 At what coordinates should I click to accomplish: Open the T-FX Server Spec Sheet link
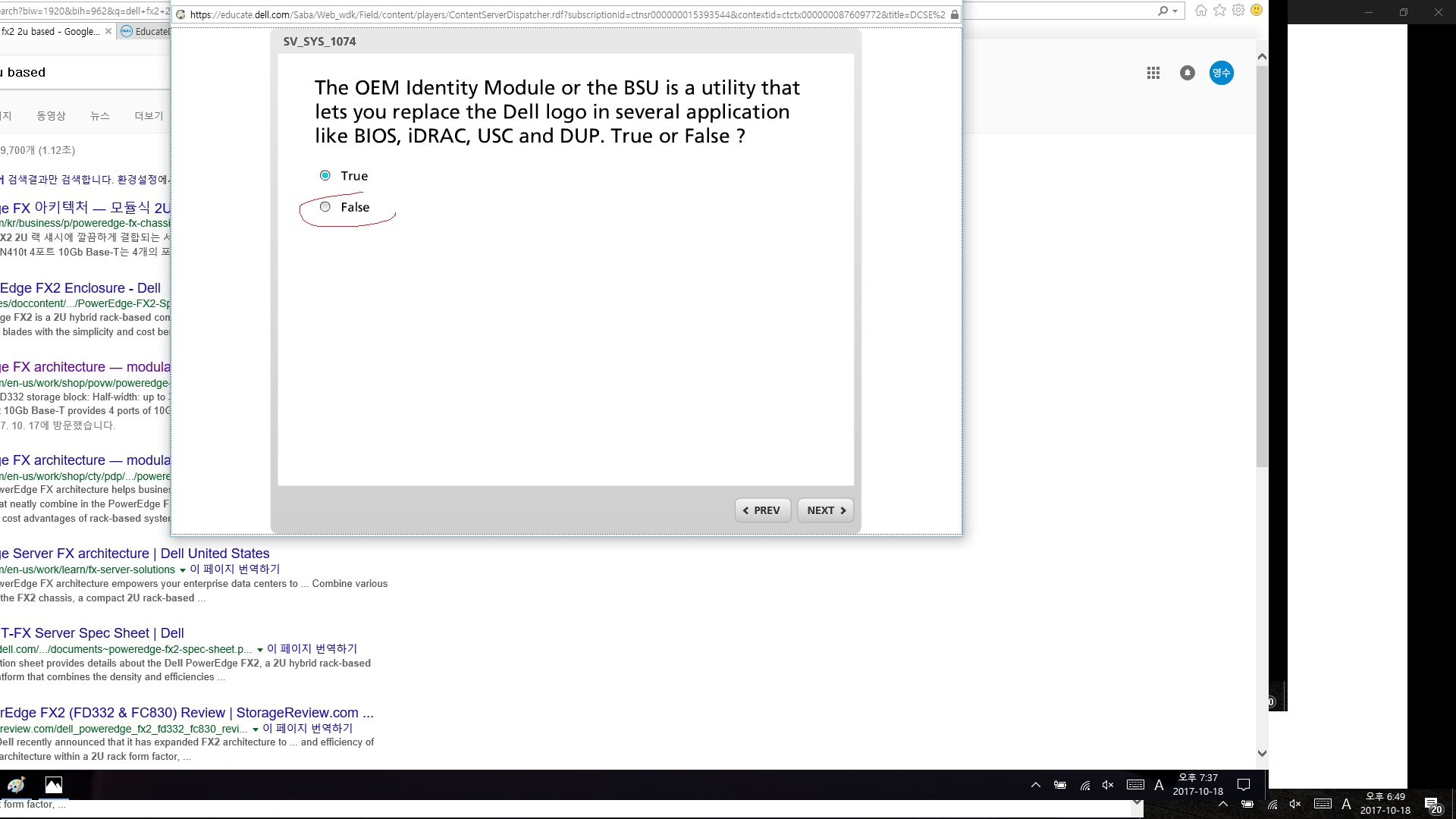click(x=93, y=633)
